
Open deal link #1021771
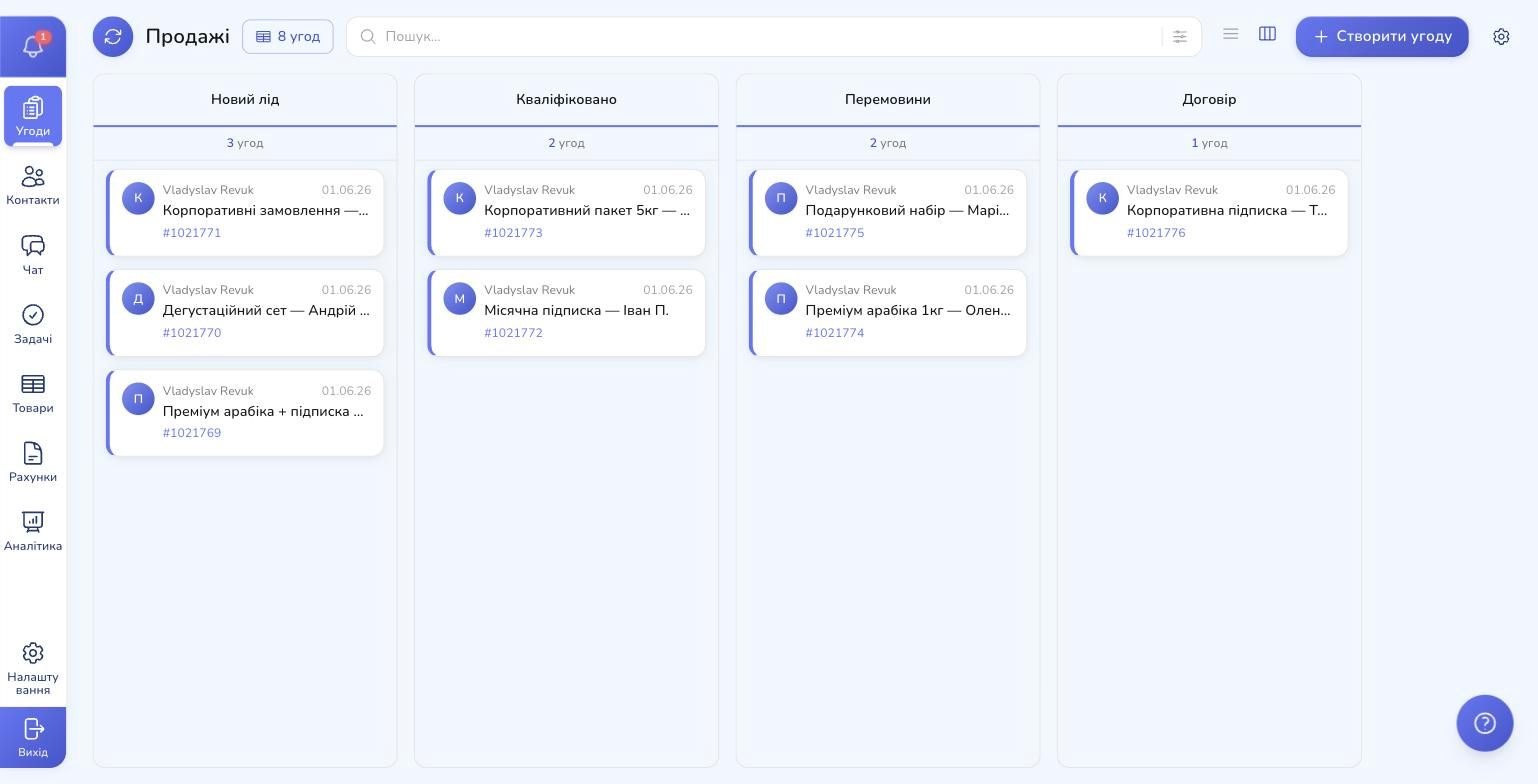[x=192, y=233]
